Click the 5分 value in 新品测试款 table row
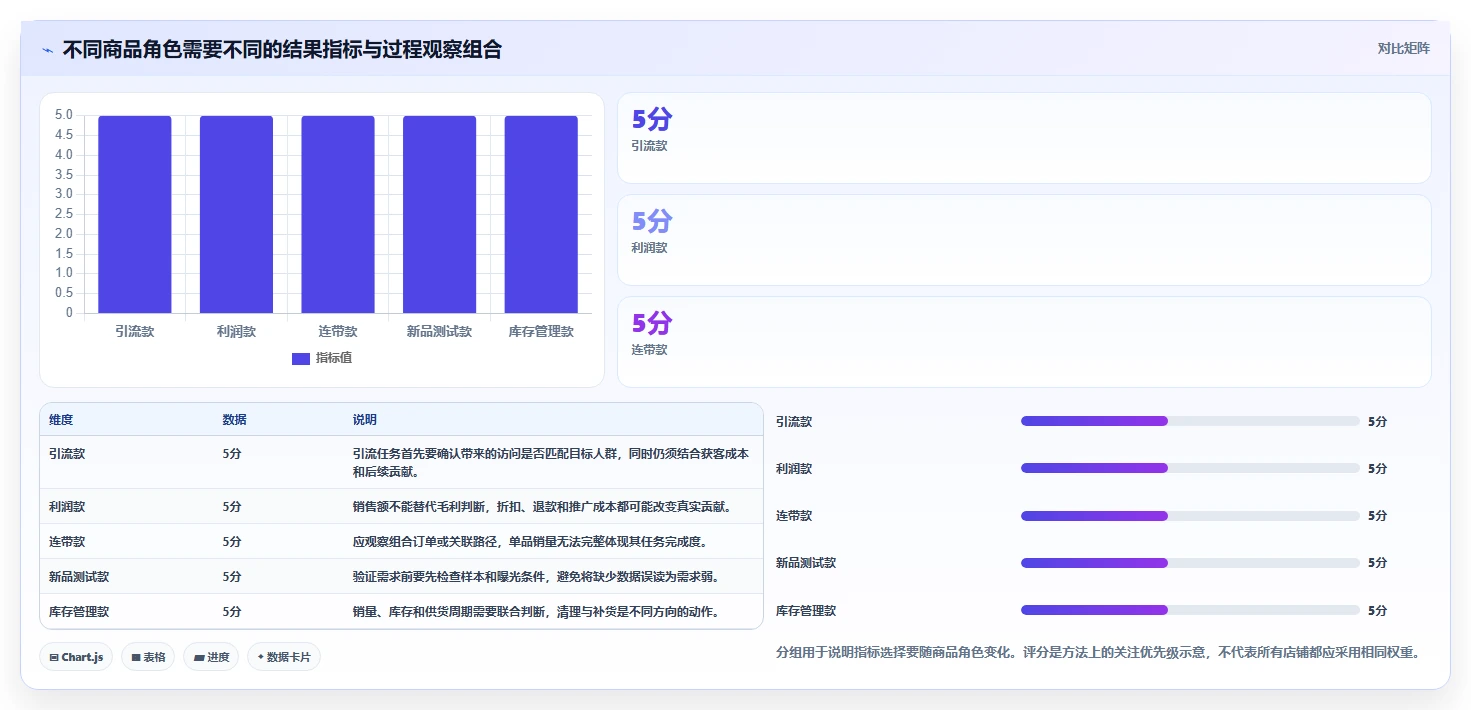 click(232, 577)
